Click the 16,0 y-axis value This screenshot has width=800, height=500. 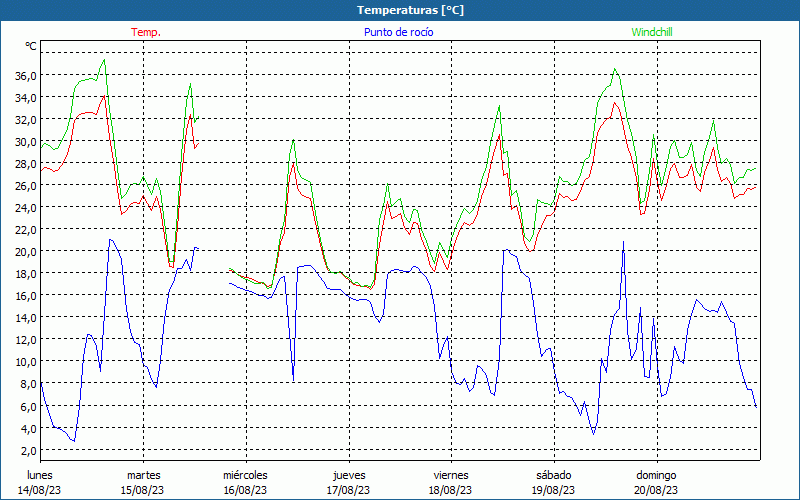[27, 295]
